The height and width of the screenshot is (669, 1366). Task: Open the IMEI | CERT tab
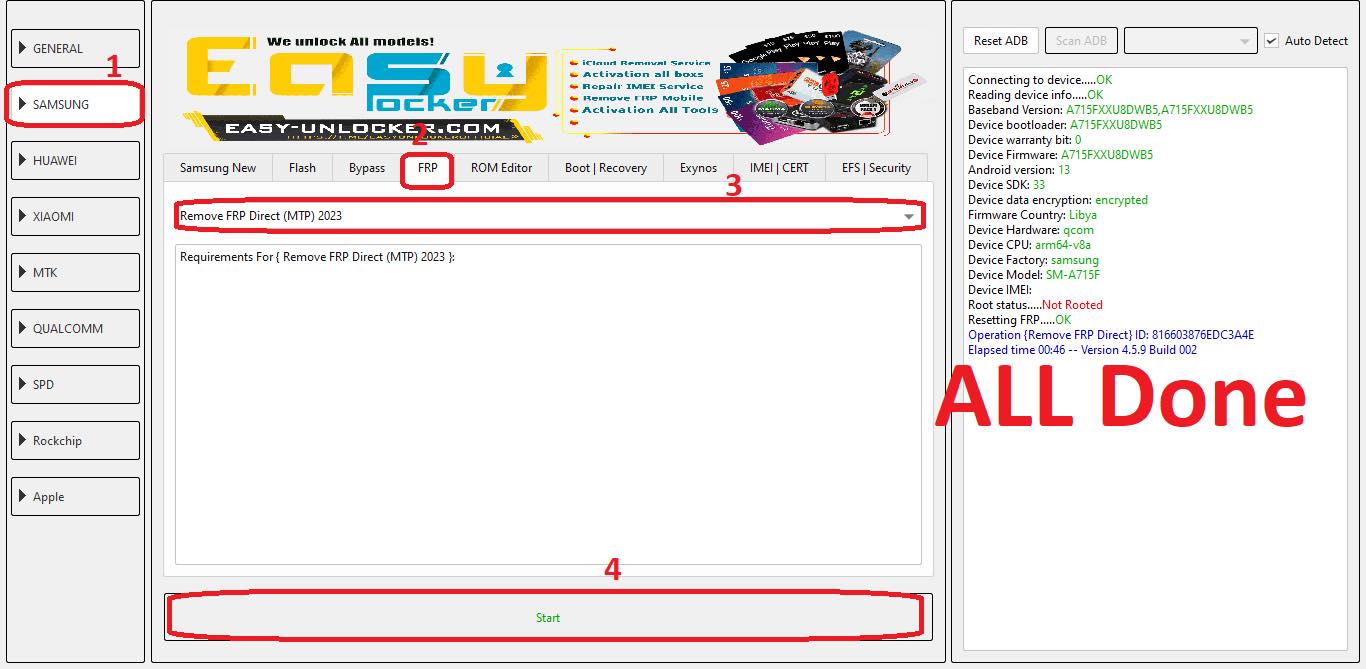point(780,168)
